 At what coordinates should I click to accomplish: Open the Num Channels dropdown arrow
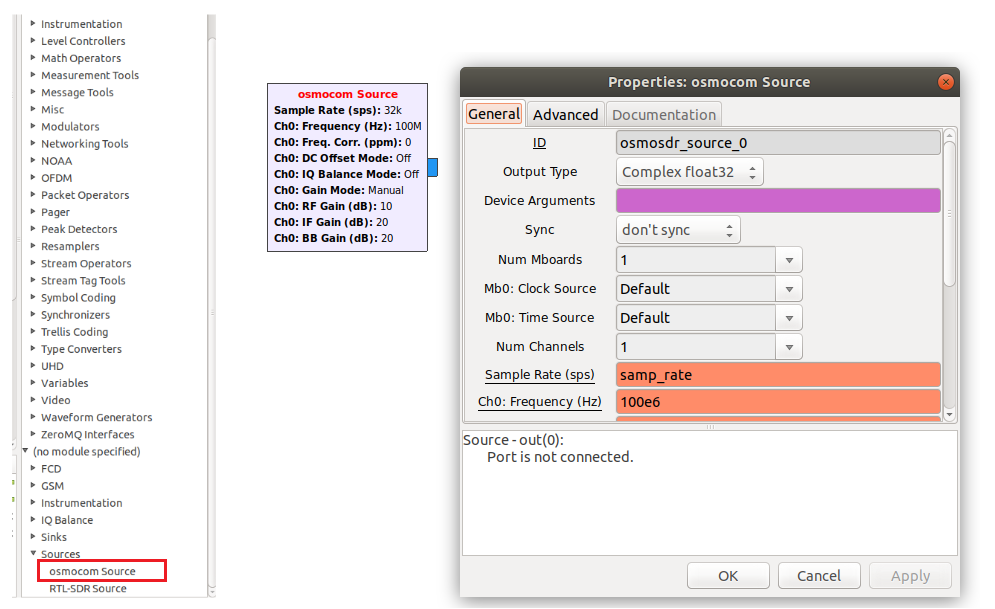click(789, 347)
